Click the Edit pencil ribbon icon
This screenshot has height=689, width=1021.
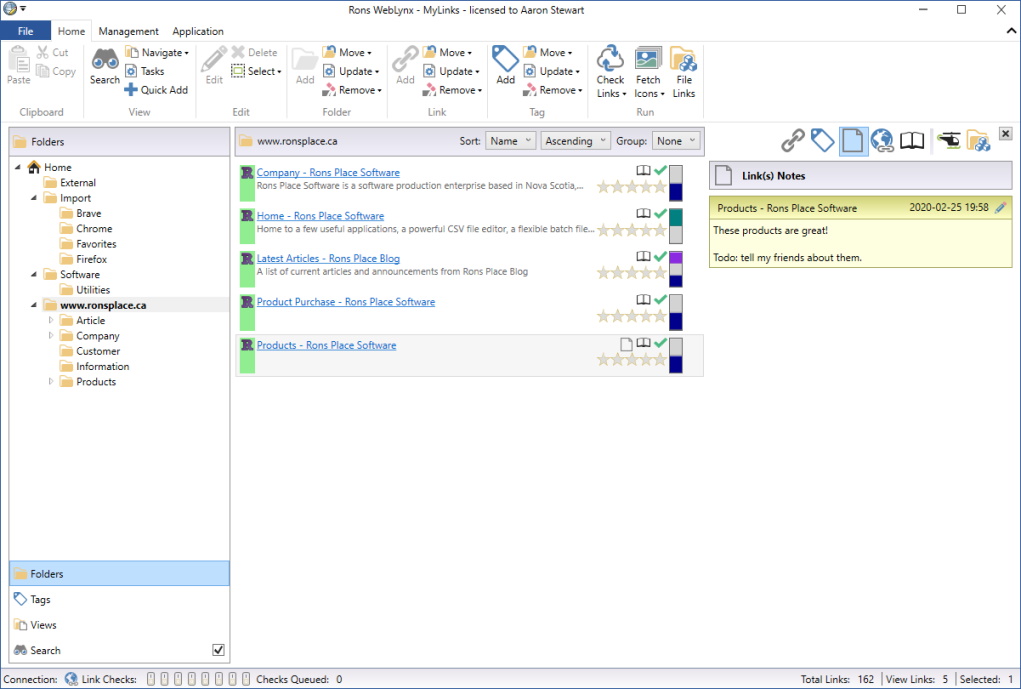coord(214,59)
